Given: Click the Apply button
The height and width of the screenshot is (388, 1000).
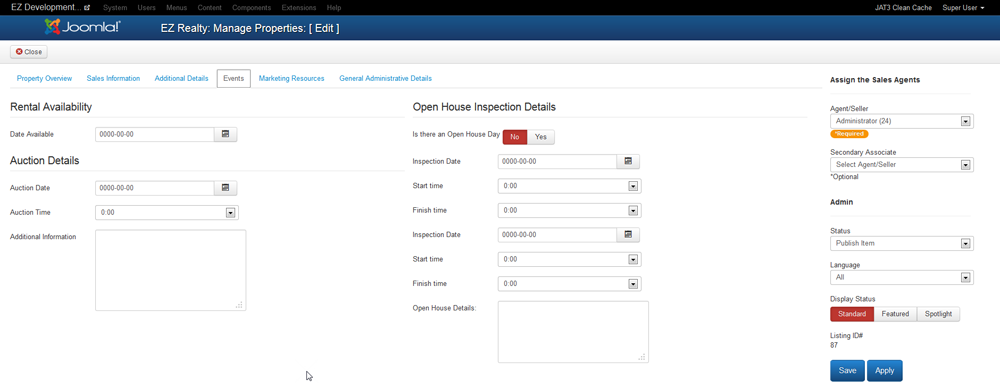Looking at the screenshot, I should pos(885,371).
